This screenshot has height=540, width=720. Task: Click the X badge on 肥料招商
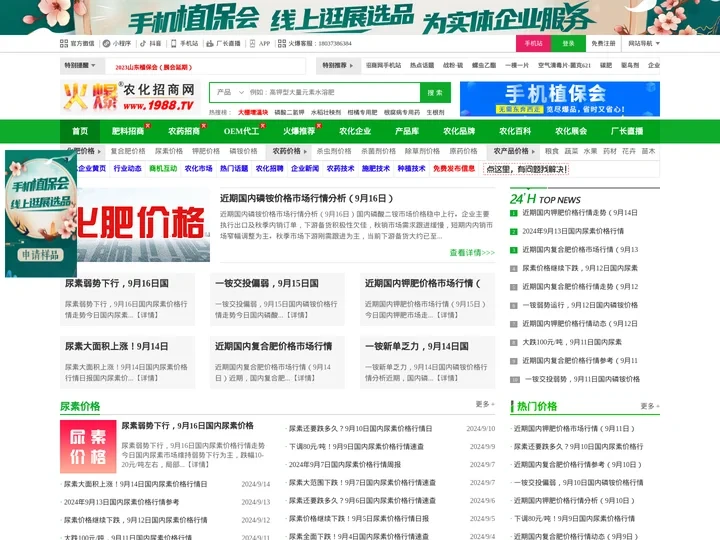(x=148, y=125)
